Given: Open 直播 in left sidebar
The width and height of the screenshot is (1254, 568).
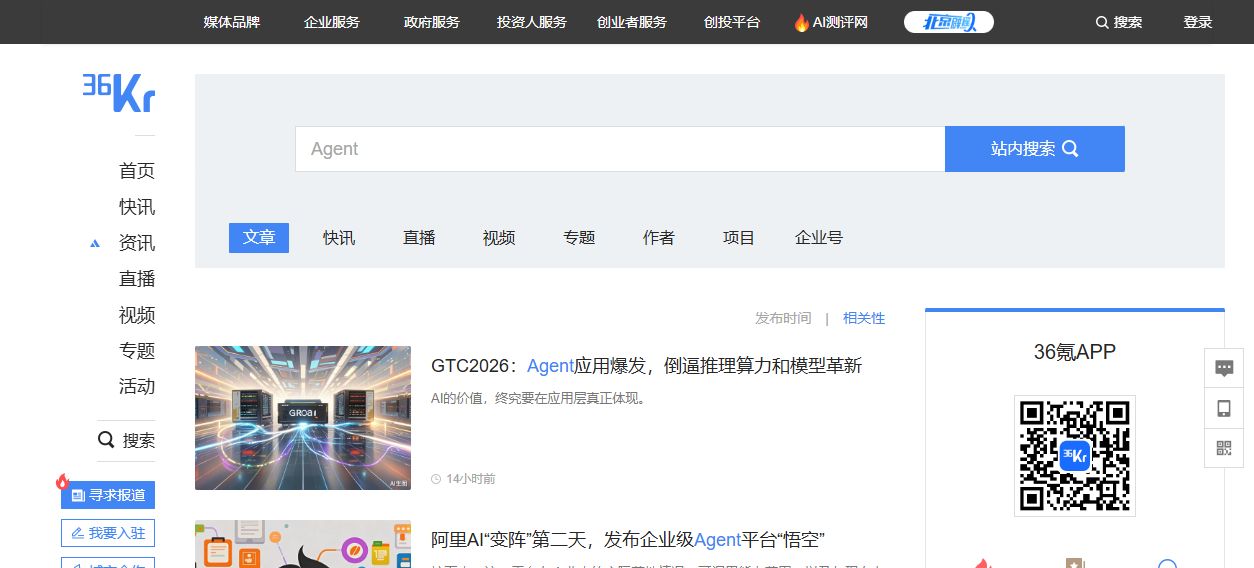Looking at the screenshot, I should pyautogui.click(x=137, y=279).
